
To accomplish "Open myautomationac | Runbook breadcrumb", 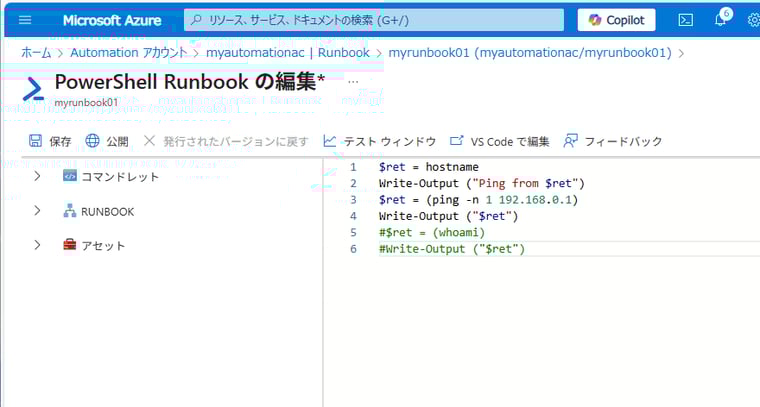I will (288, 53).
